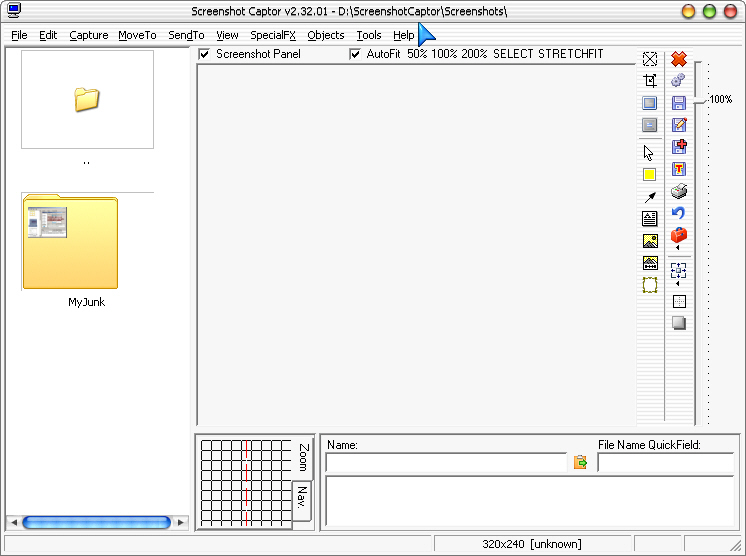Expand the small arrow beneath the toolbox
This screenshot has width=746, height=556.
coord(677,247)
